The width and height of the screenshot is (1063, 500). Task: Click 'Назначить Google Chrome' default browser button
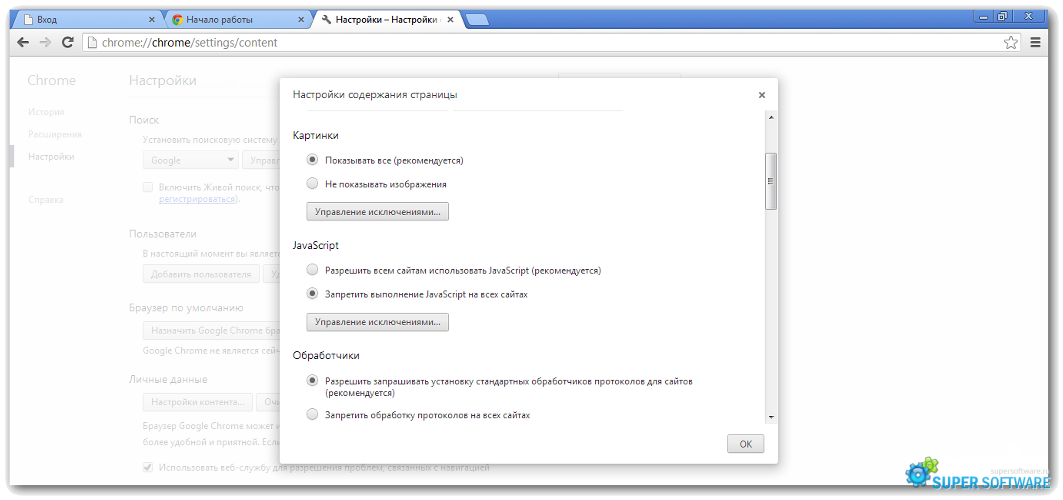point(212,331)
